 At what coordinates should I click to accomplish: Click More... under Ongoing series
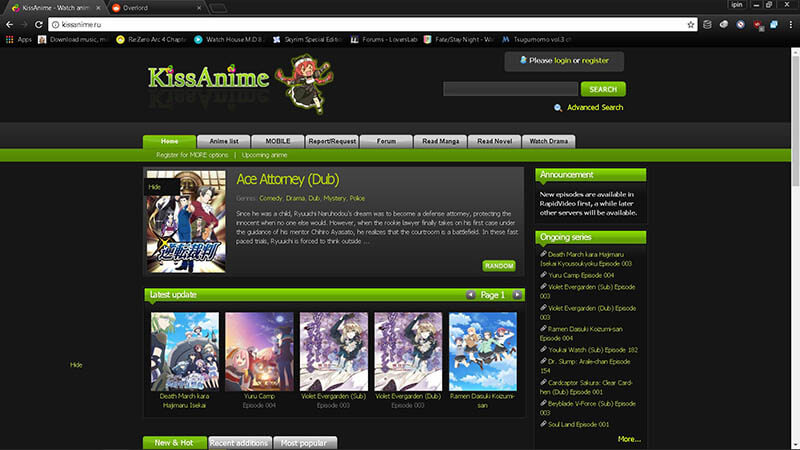coord(629,439)
